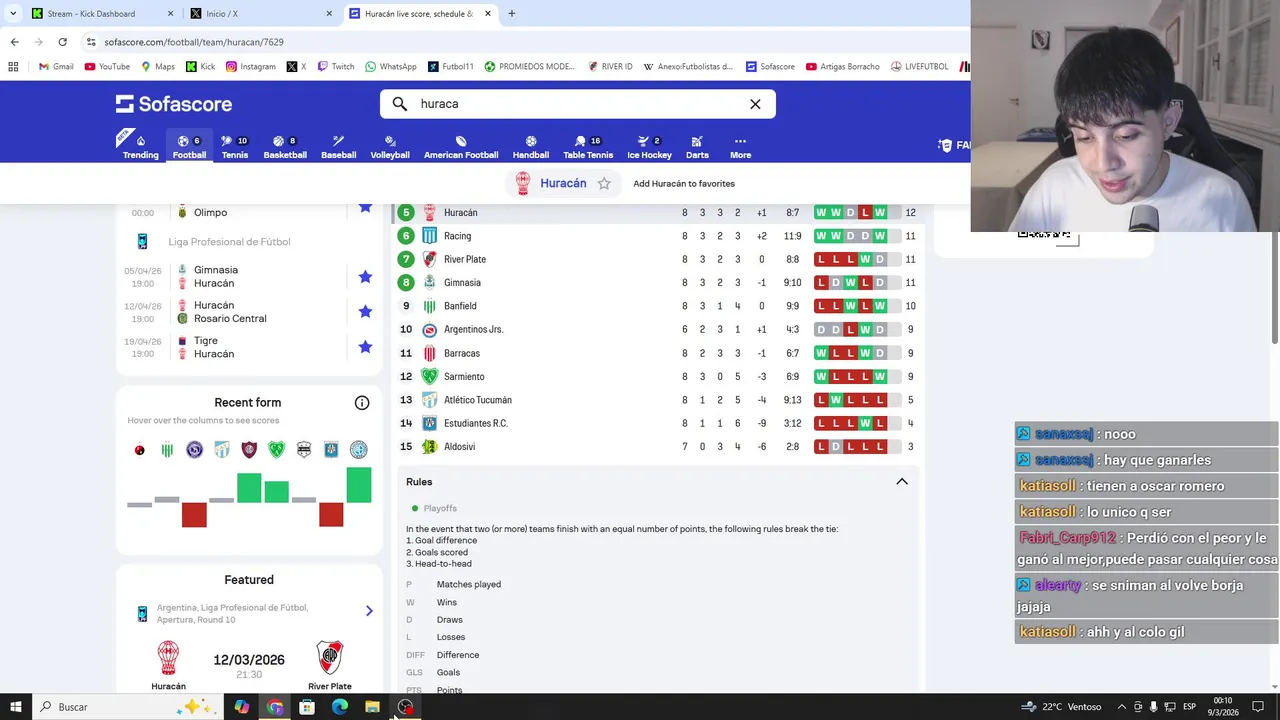Open the browser tab search dropdown
Viewport: 1280px width, 720px height.
[x=13, y=14]
